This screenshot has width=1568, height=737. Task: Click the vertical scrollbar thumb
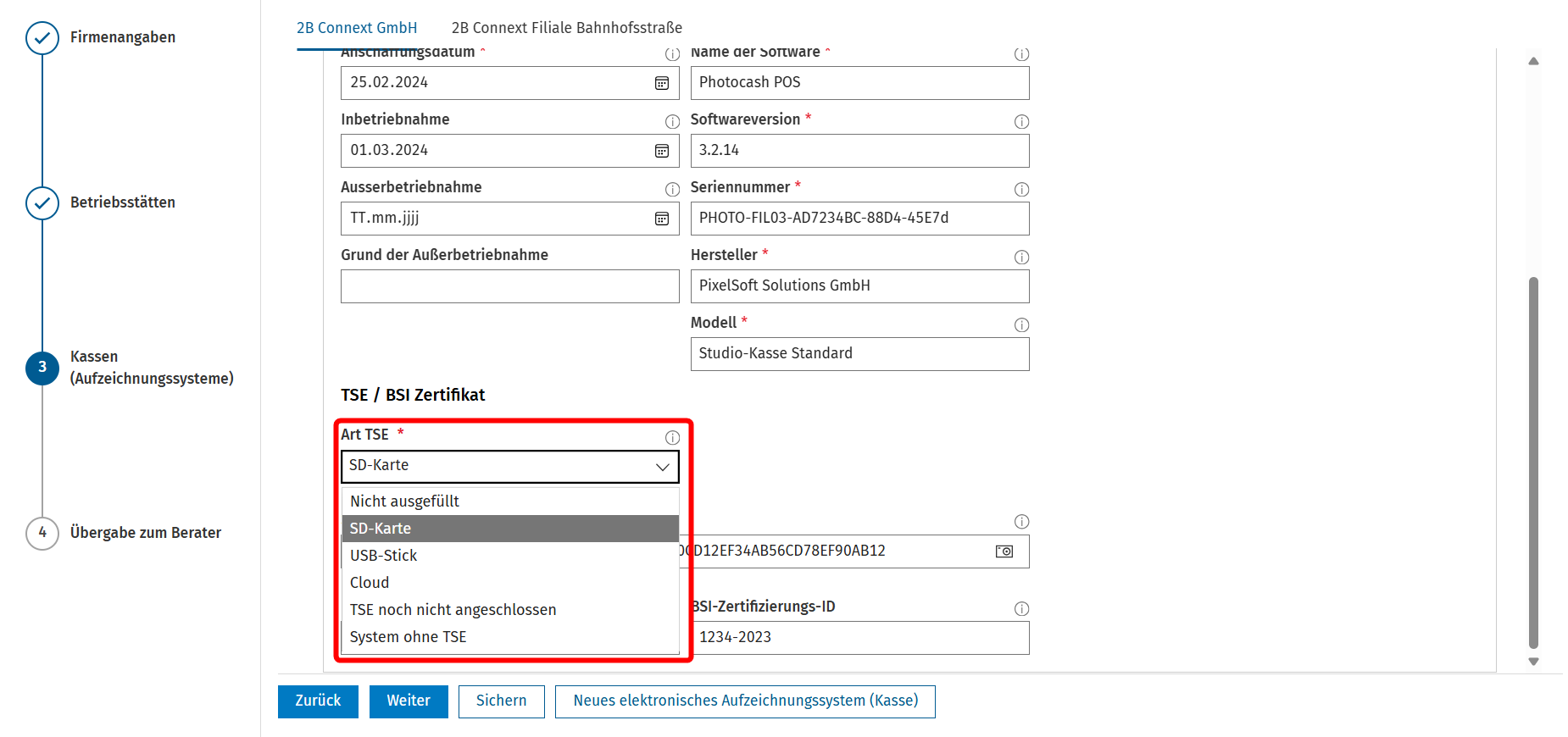pos(1533,463)
